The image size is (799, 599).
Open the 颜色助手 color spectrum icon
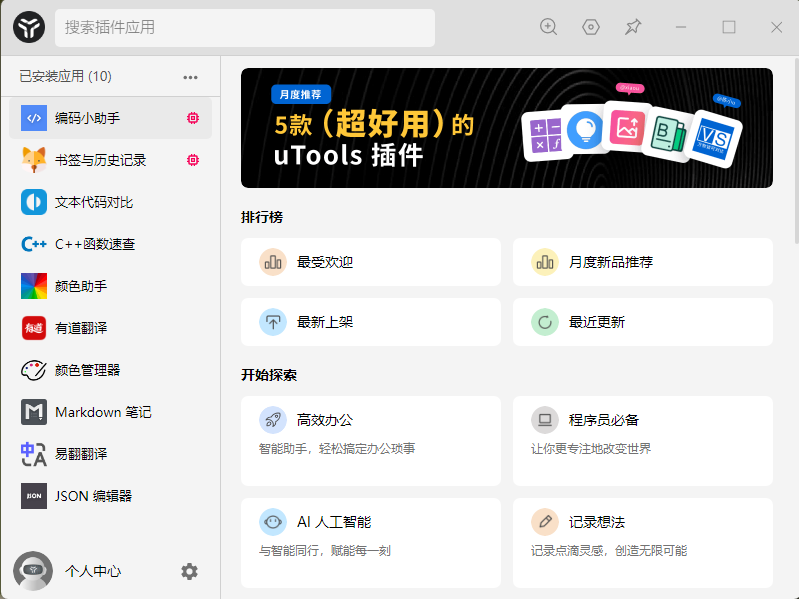tap(34, 286)
